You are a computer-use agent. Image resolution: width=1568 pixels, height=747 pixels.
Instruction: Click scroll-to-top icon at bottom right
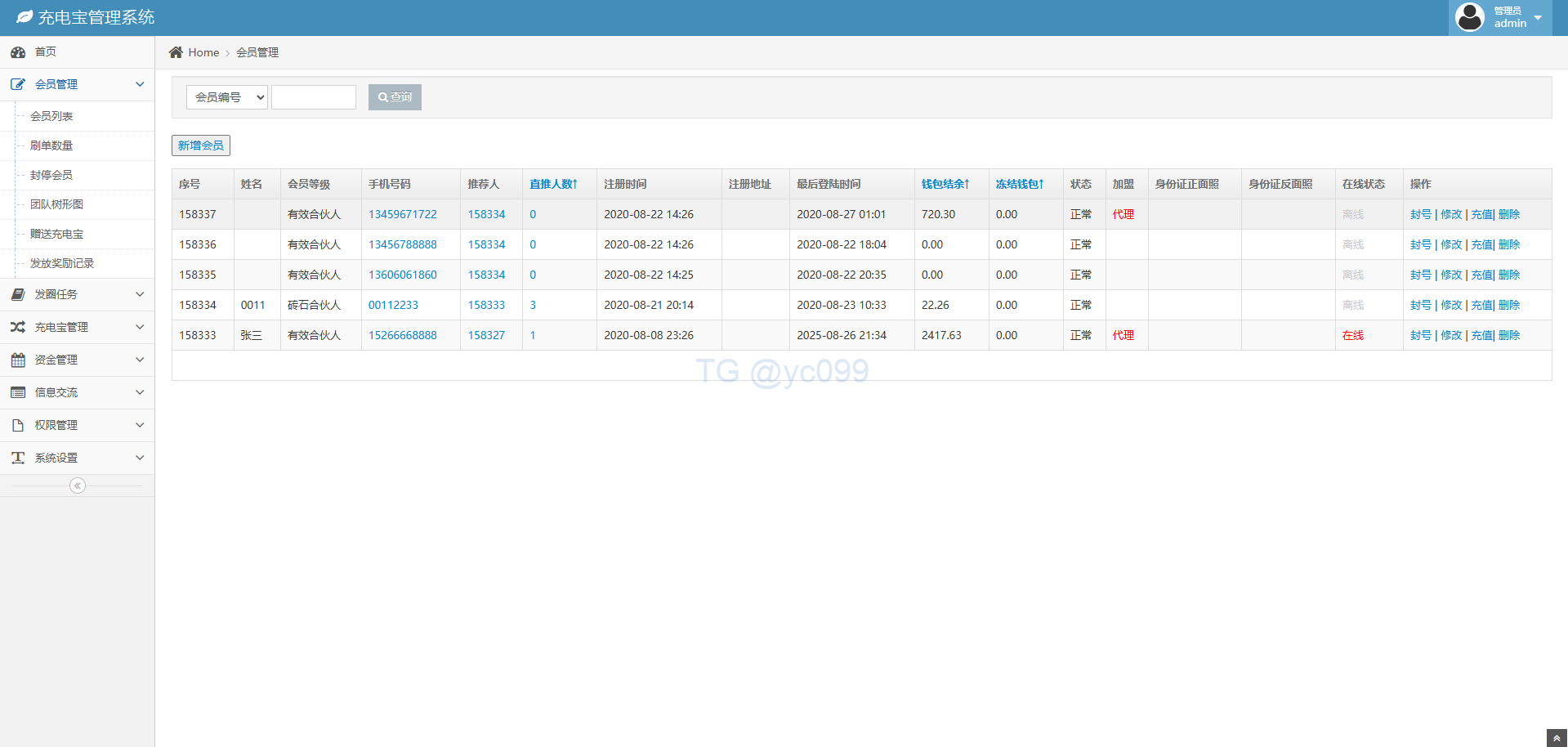1557,738
